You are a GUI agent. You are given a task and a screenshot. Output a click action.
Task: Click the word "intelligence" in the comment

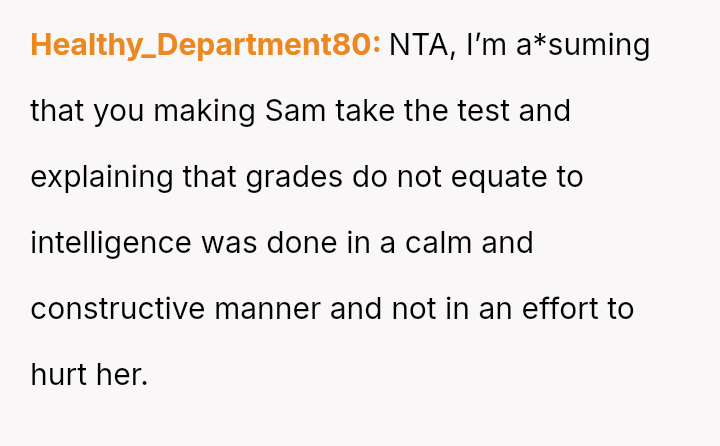point(111,243)
